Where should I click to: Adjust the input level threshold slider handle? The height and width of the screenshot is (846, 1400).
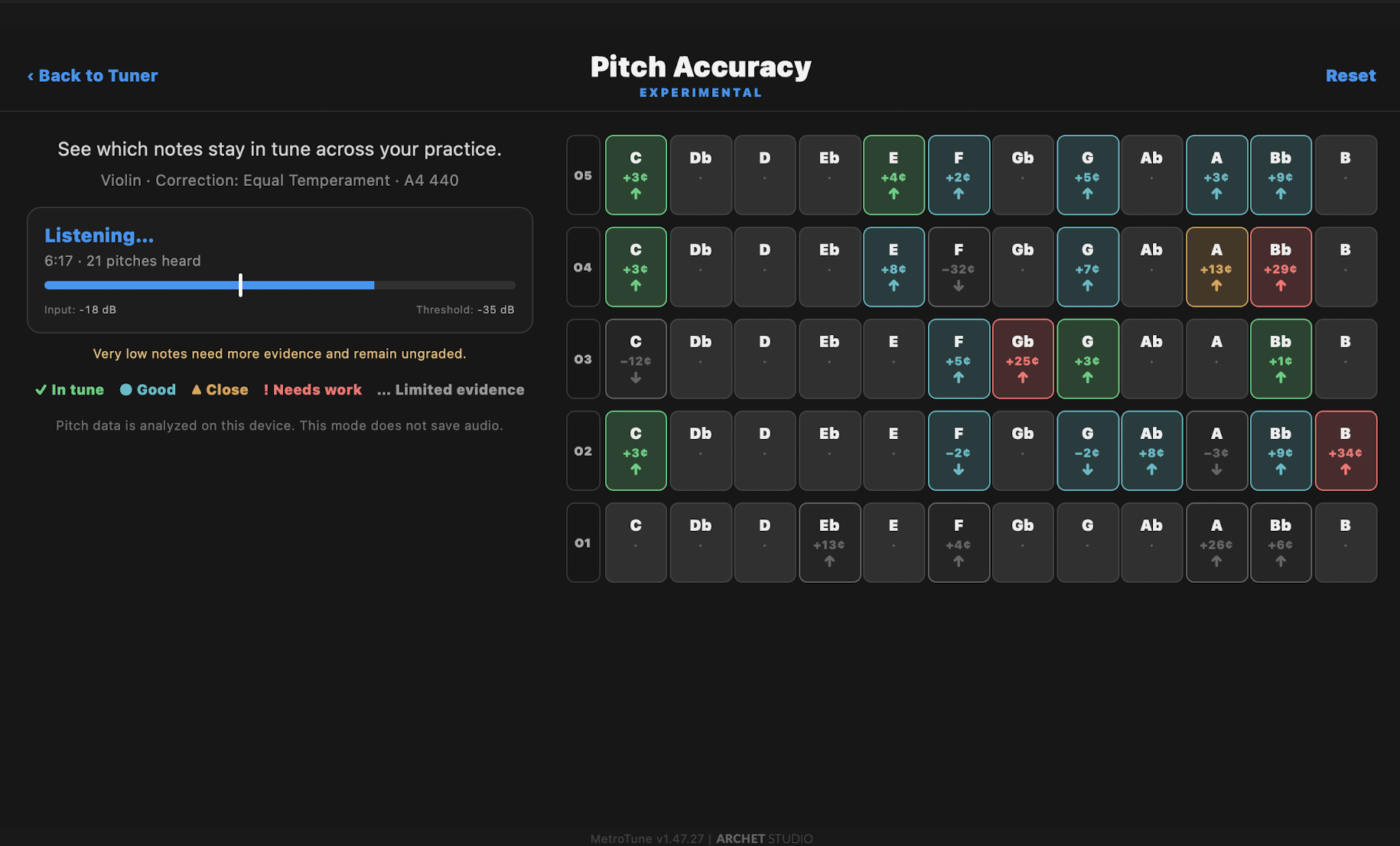pos(240,285)
